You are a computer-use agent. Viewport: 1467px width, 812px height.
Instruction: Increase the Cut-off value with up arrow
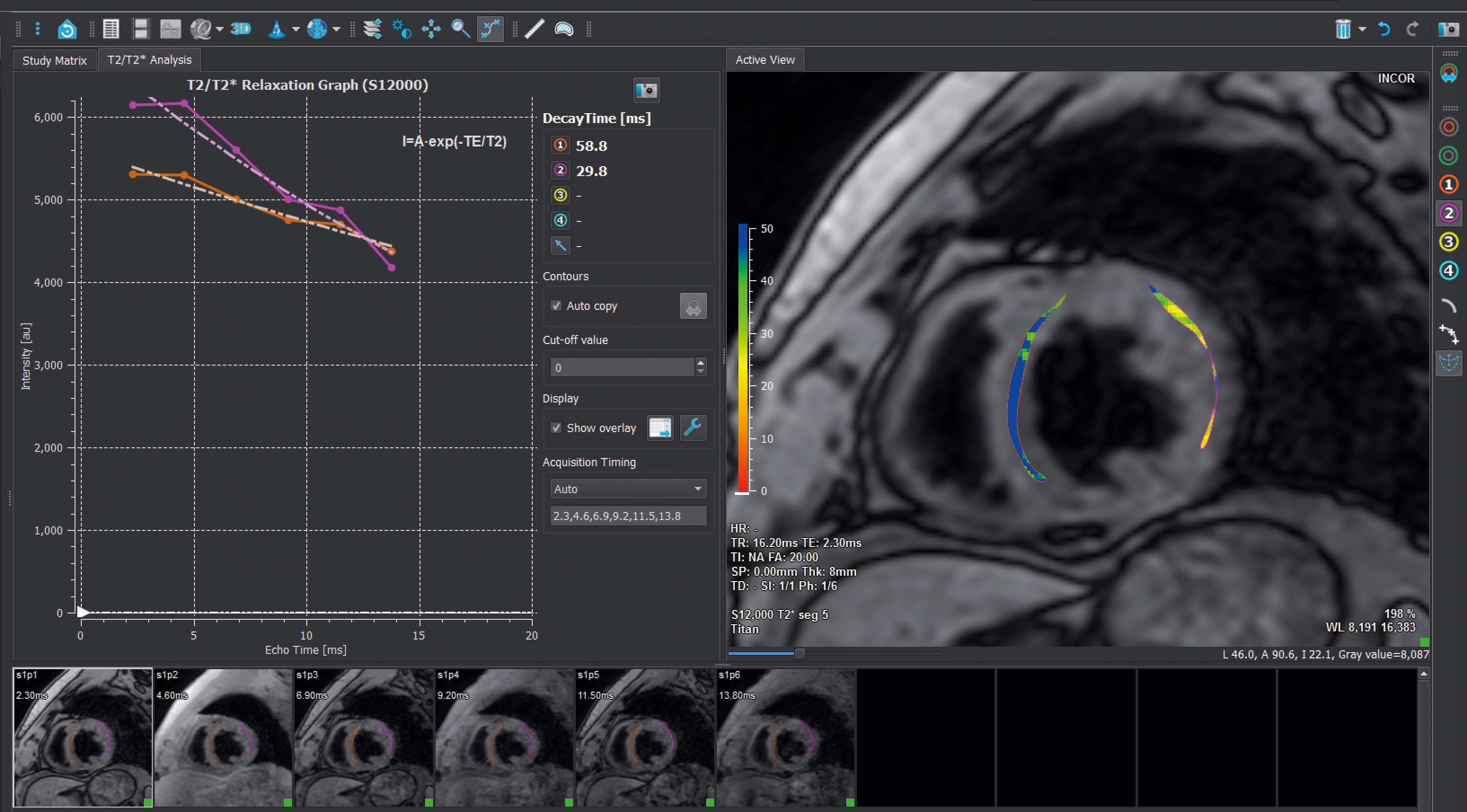[x=700, y=363]
